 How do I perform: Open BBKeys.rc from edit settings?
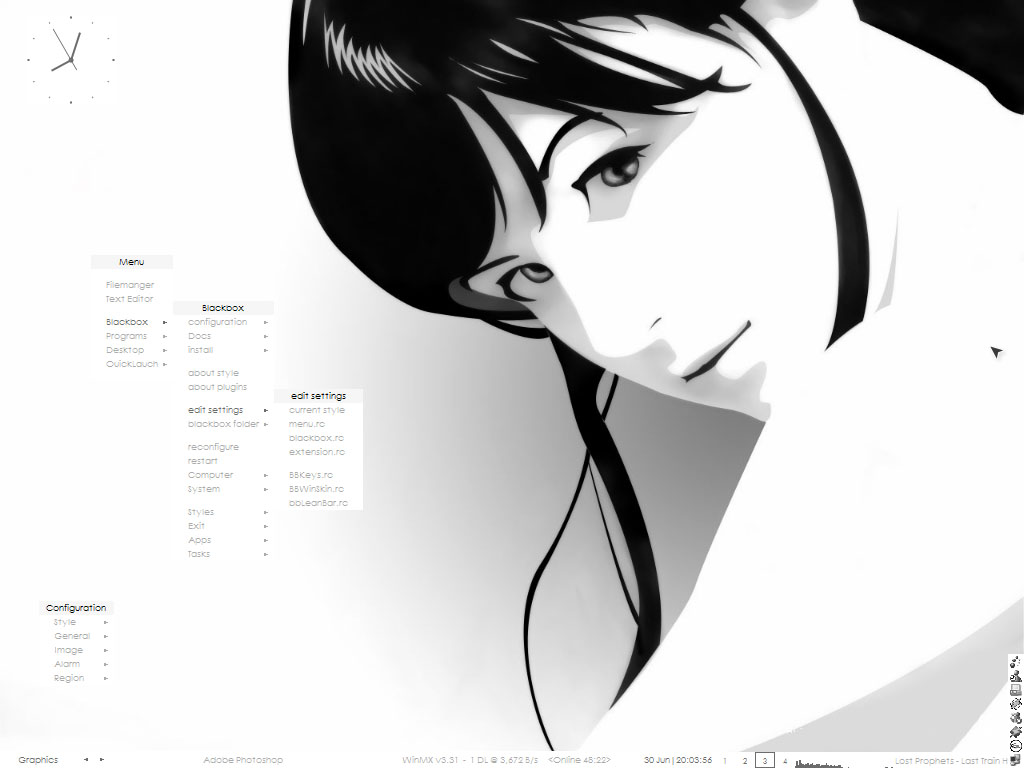click(311, 475)
